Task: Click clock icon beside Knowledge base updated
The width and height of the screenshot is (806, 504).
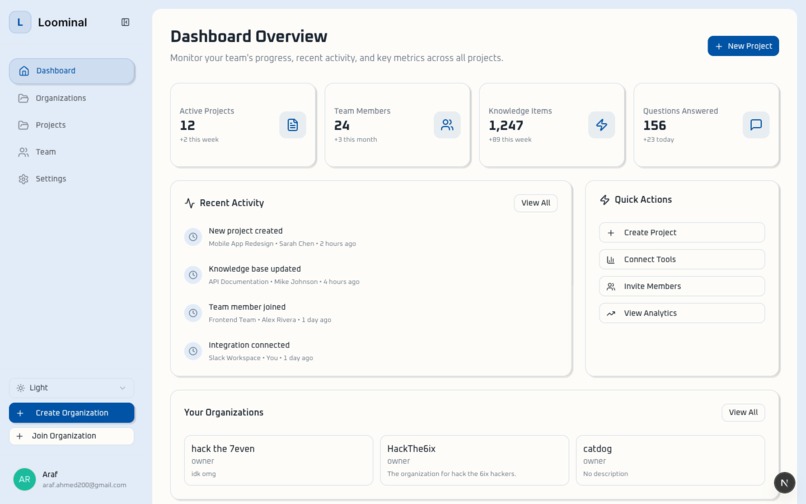Action: (193, 275)
